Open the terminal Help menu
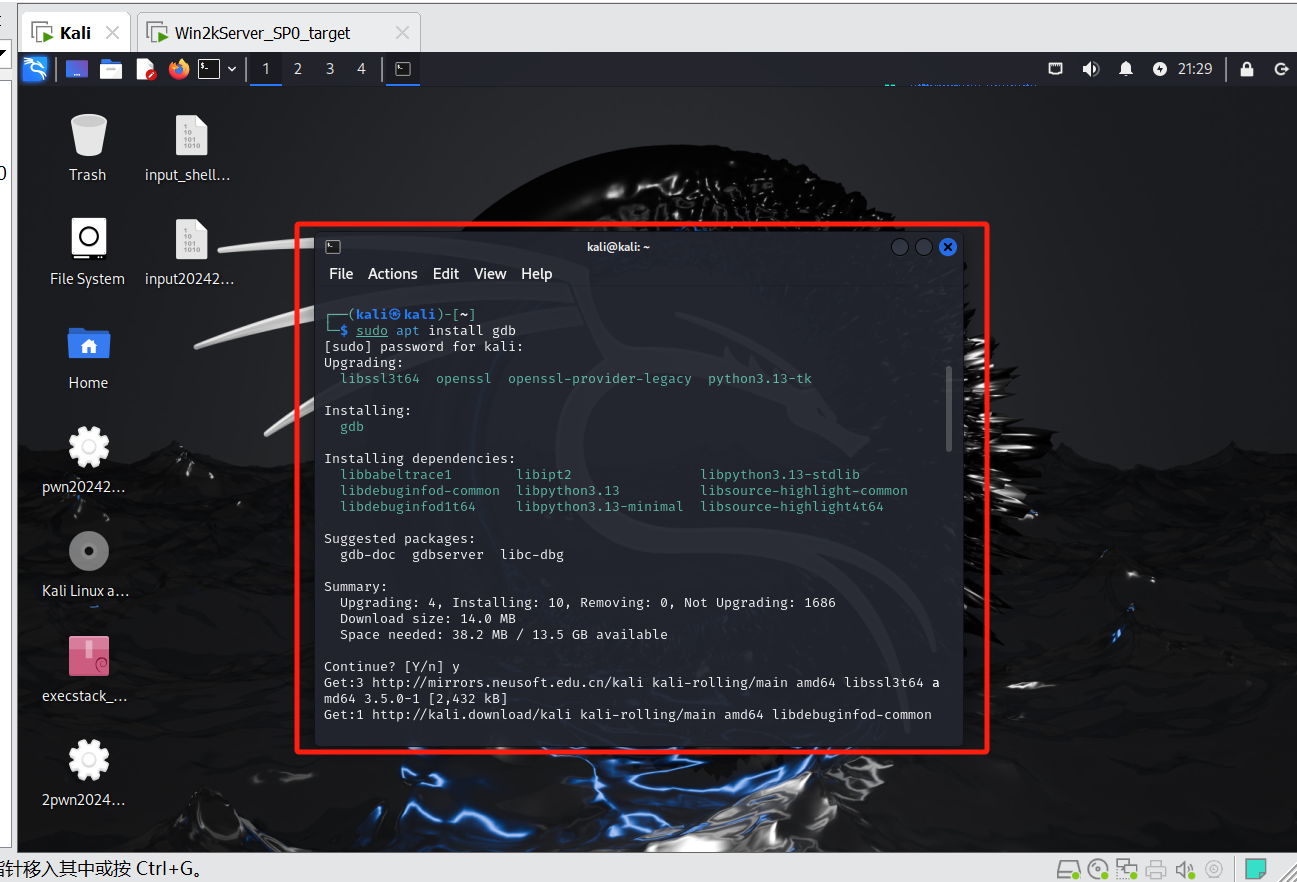The image size is (1297, 882). pyautogui.click(x=537, y=274)
